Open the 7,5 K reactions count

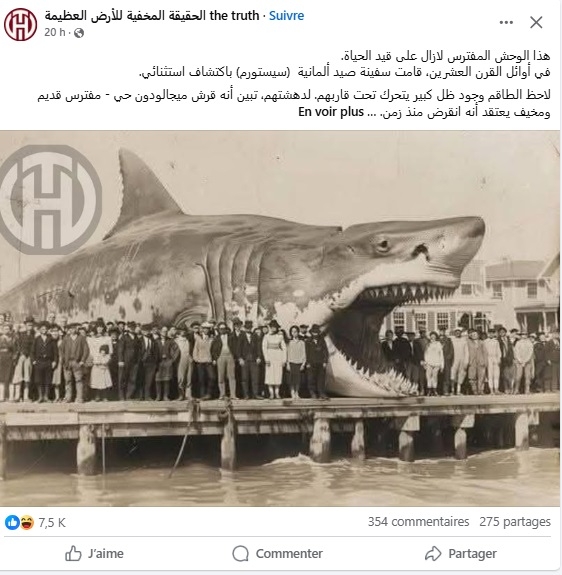[x=52, y=523]
